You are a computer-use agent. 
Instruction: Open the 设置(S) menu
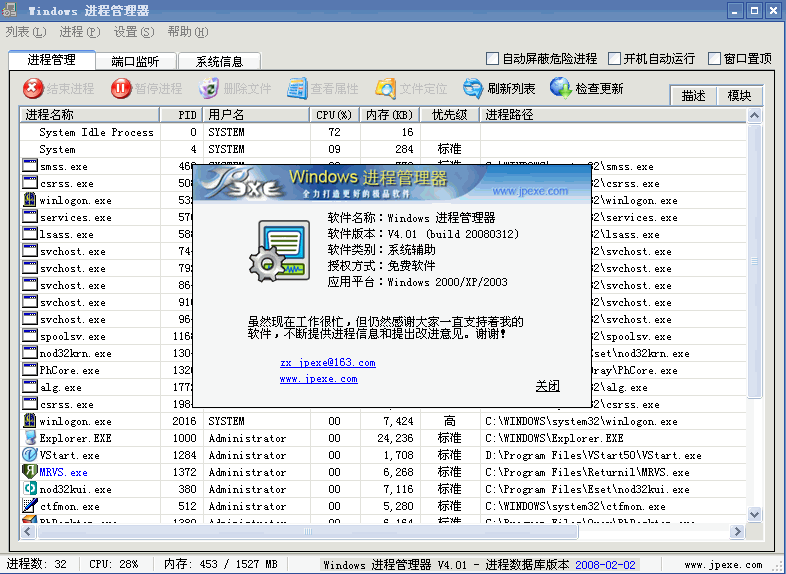pyautogui.click(x=134, y=32)
